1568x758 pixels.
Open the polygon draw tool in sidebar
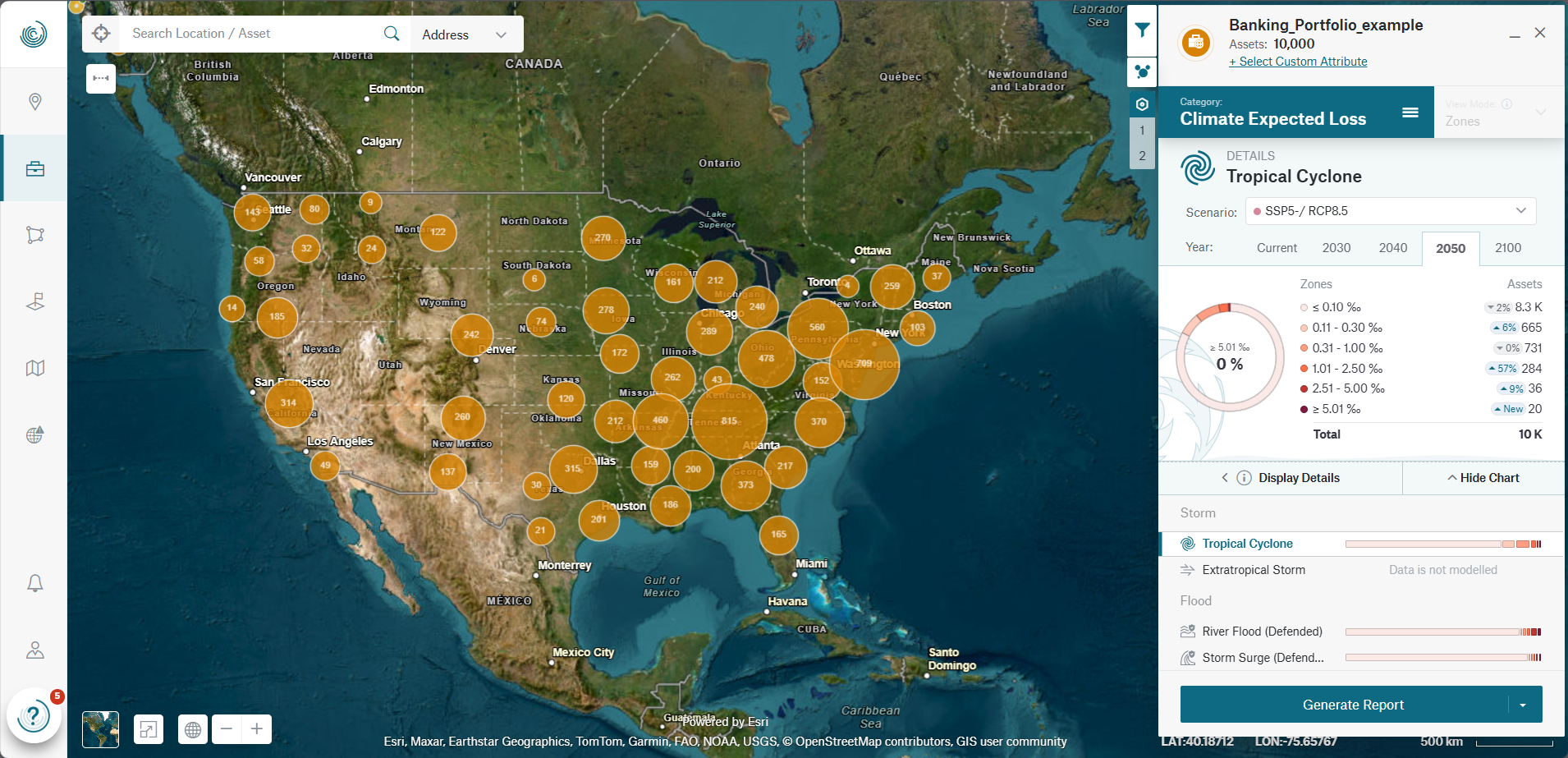point(34,235)
